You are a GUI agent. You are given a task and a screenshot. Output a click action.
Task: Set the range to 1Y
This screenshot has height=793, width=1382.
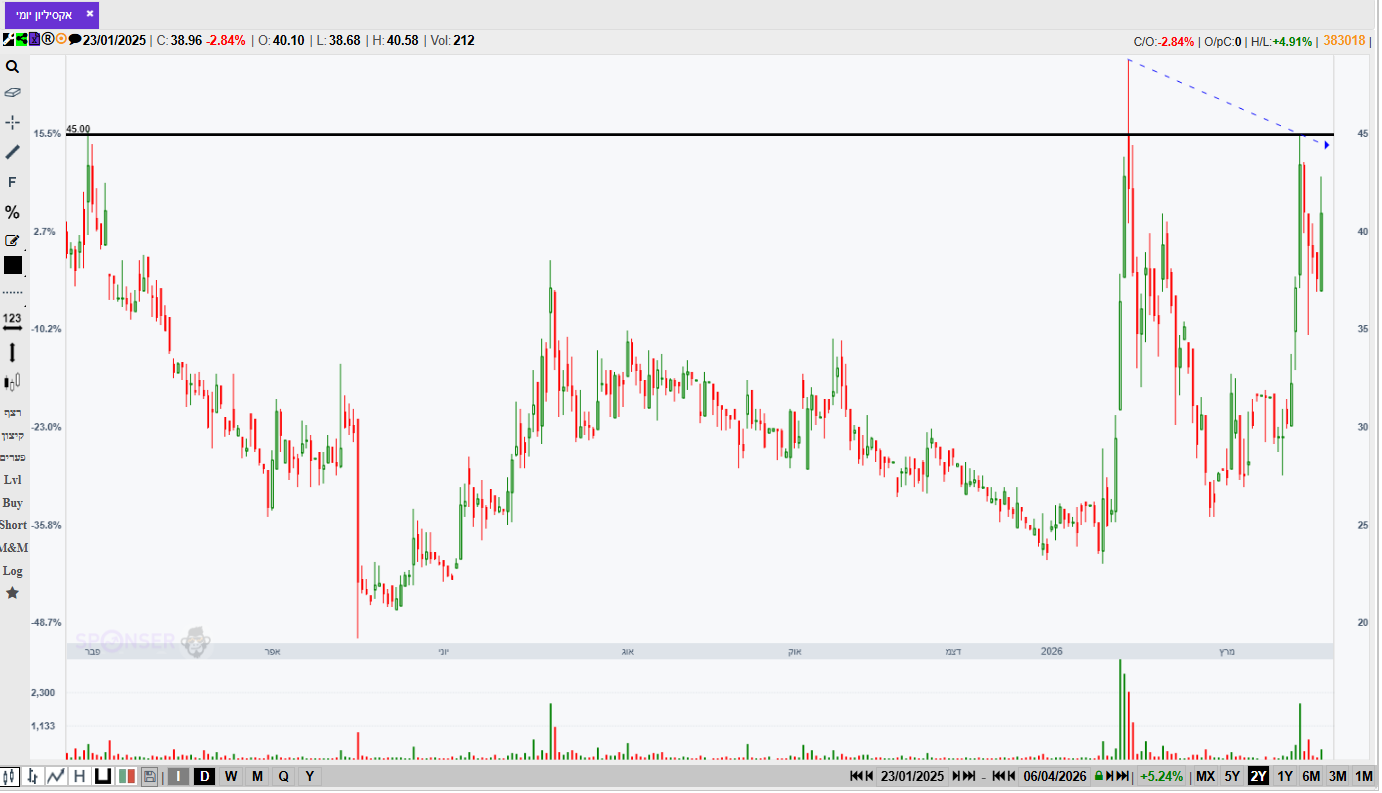(x=1285, y=776)
